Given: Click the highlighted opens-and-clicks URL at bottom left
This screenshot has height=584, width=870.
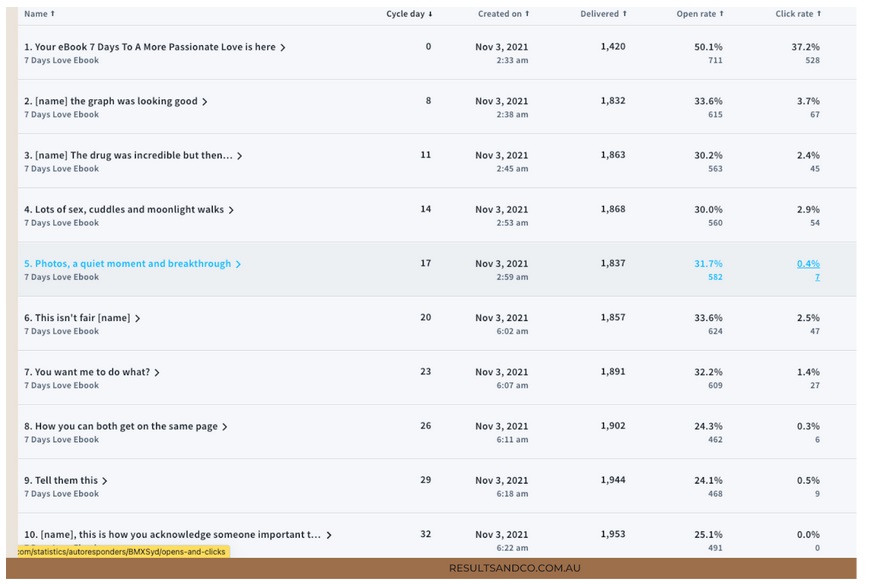Looking at the screenshot, I should [x=119, y=551].
